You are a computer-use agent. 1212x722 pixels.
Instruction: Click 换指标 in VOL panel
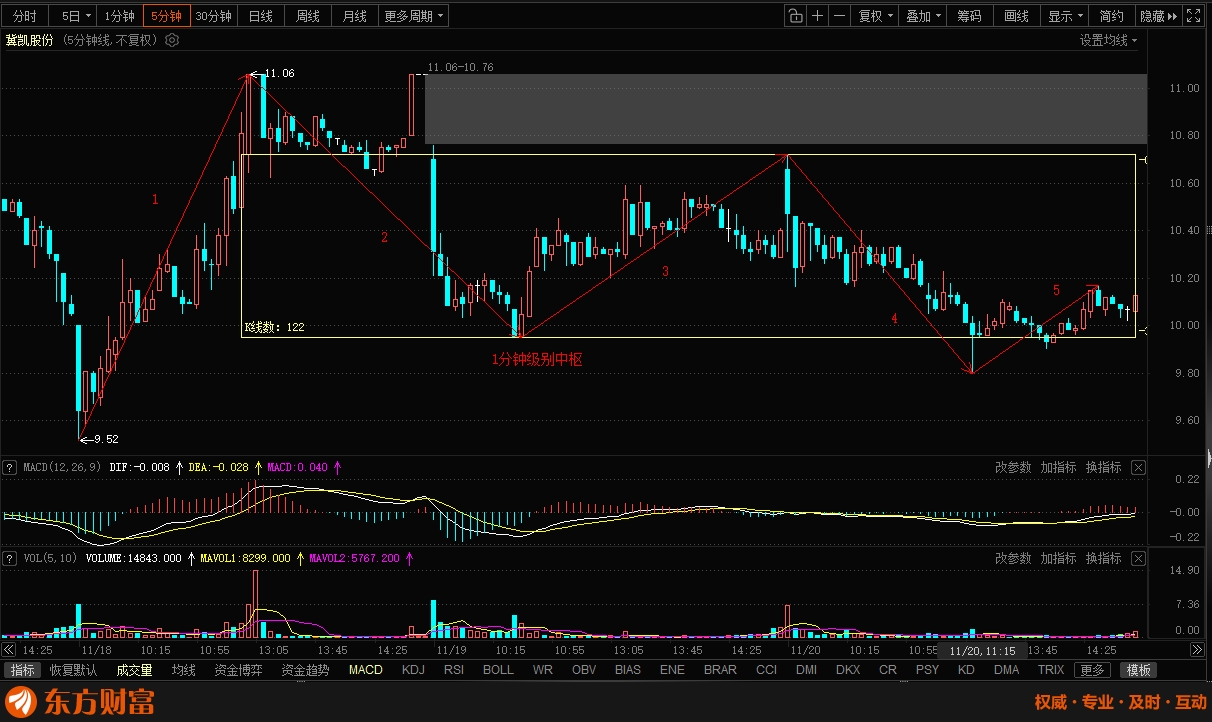[x=1103, y=558]
